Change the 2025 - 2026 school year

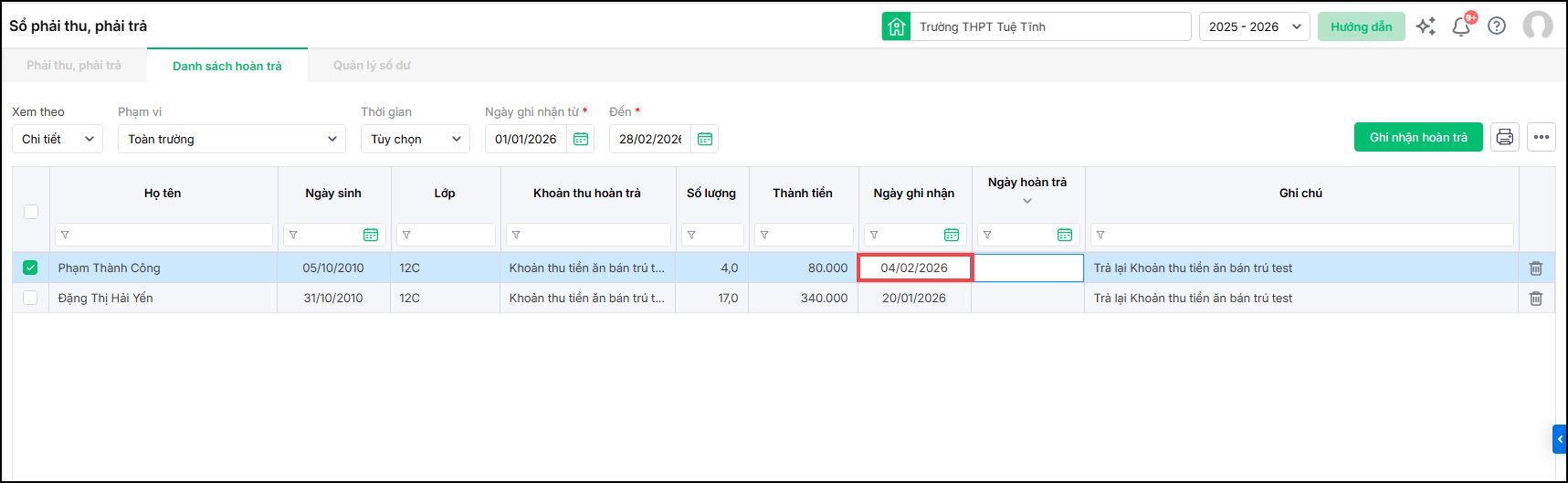[x=1254, y=26]
